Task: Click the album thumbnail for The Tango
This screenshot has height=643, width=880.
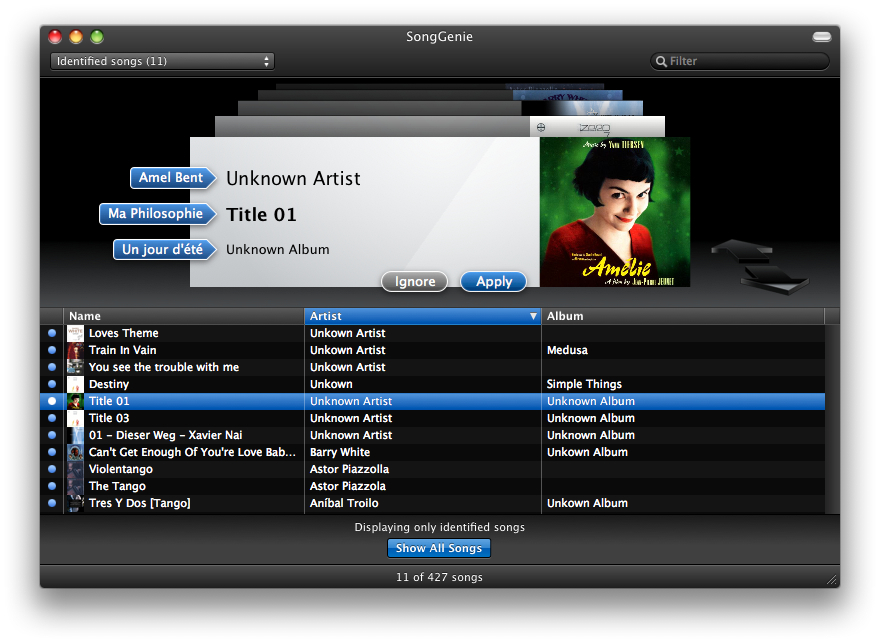Action: pos(75,486)
